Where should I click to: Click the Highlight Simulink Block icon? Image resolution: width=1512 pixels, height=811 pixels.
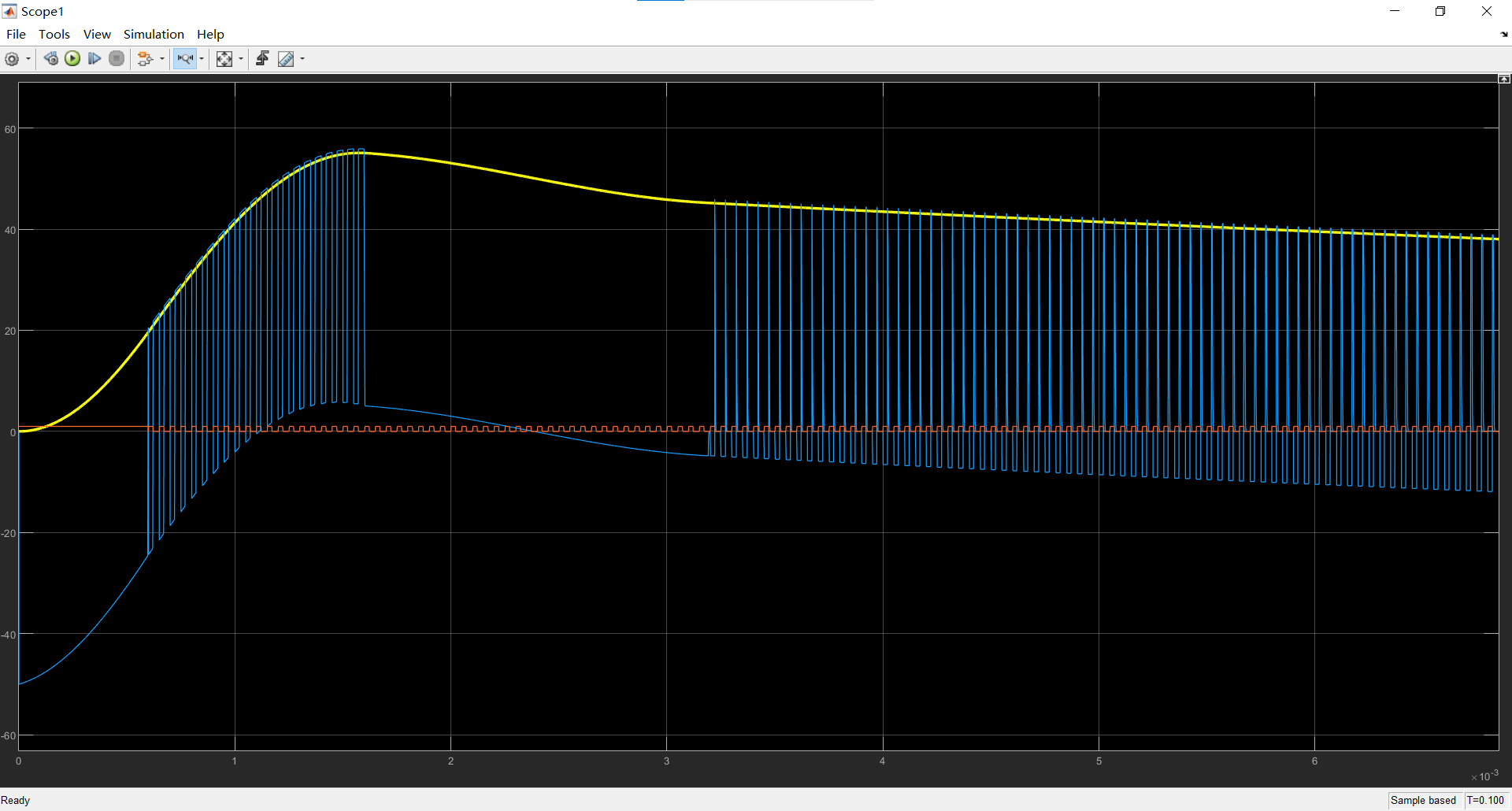tap(145, 59)
